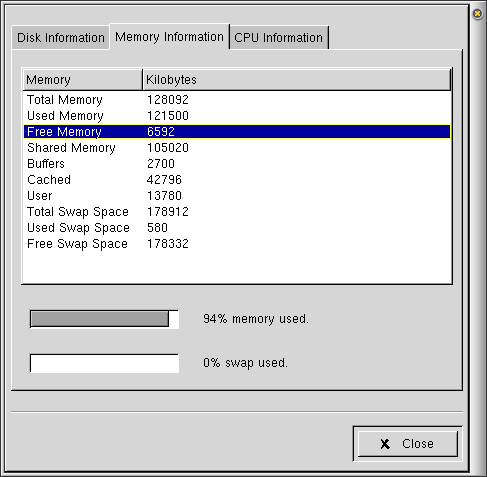Select the User memory row
Screen dimensions: 487x477
pos(237,196)
